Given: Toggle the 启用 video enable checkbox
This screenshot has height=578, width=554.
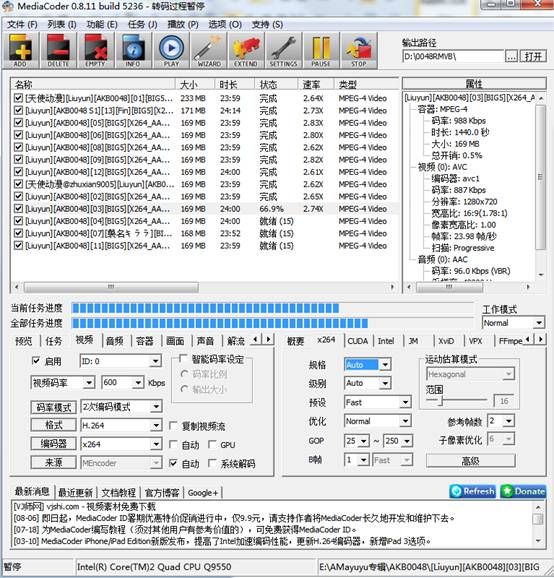Looking at the screenshot, I should pos(36,361).
